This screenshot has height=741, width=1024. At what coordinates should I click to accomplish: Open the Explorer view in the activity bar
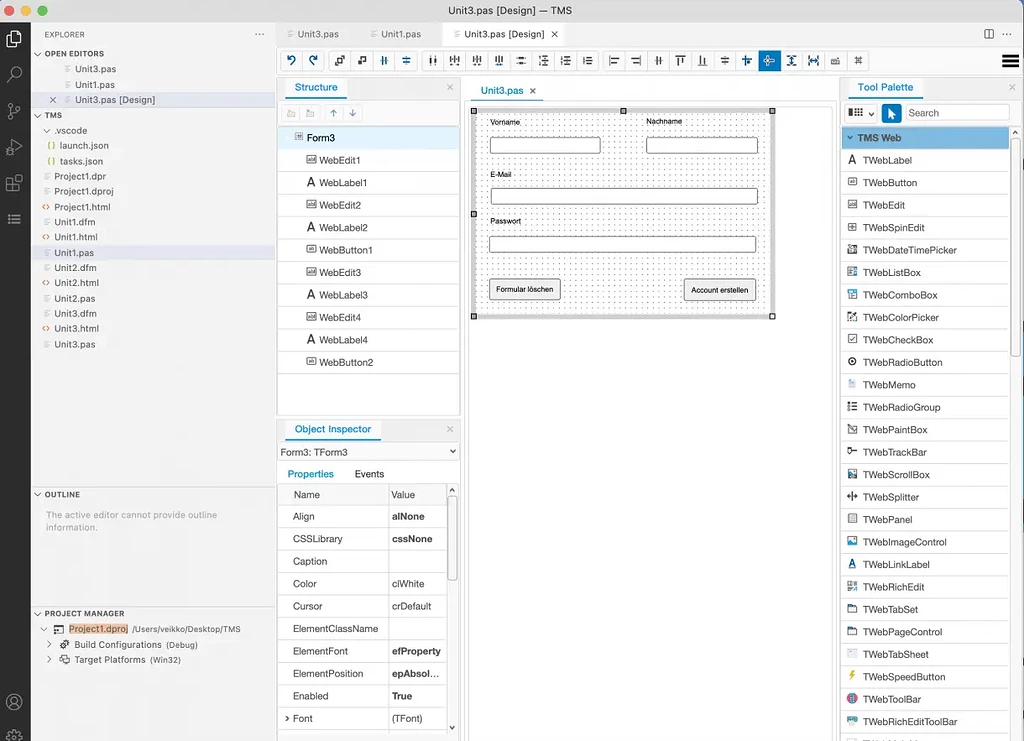click(14, 39)
